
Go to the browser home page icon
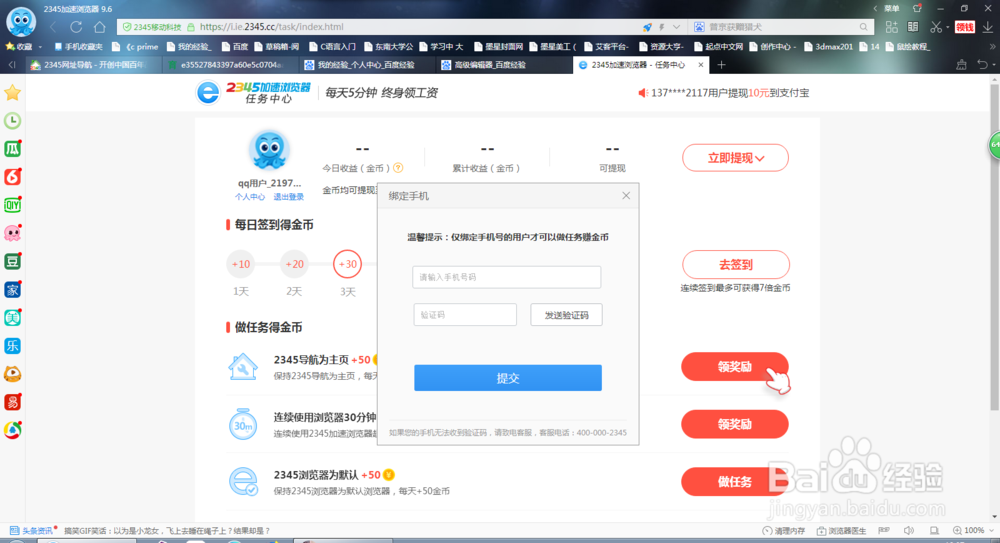[x=99, y=27]
